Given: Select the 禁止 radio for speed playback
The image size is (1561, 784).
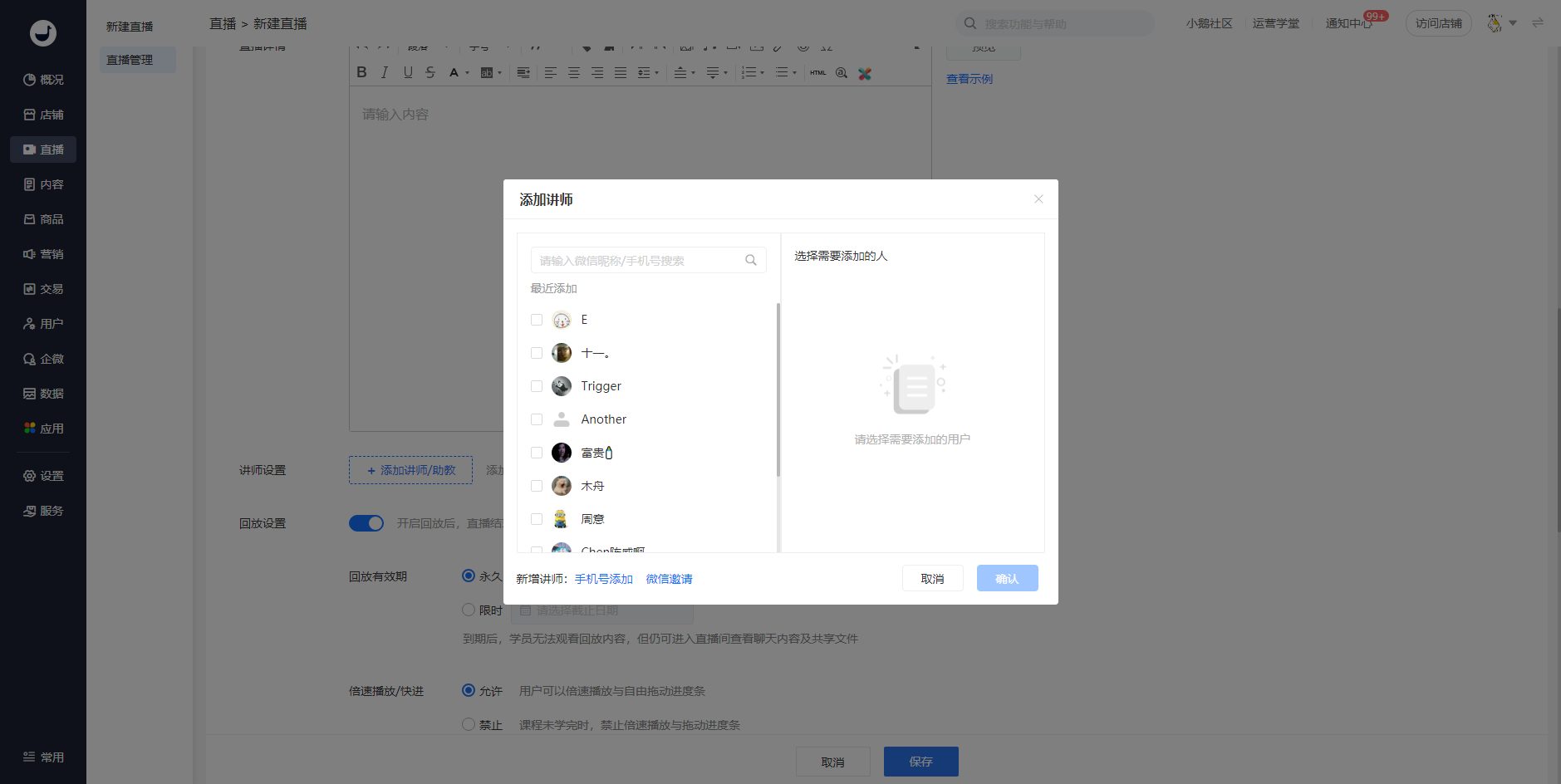Looking at the screenshot, I should point(469,724).
